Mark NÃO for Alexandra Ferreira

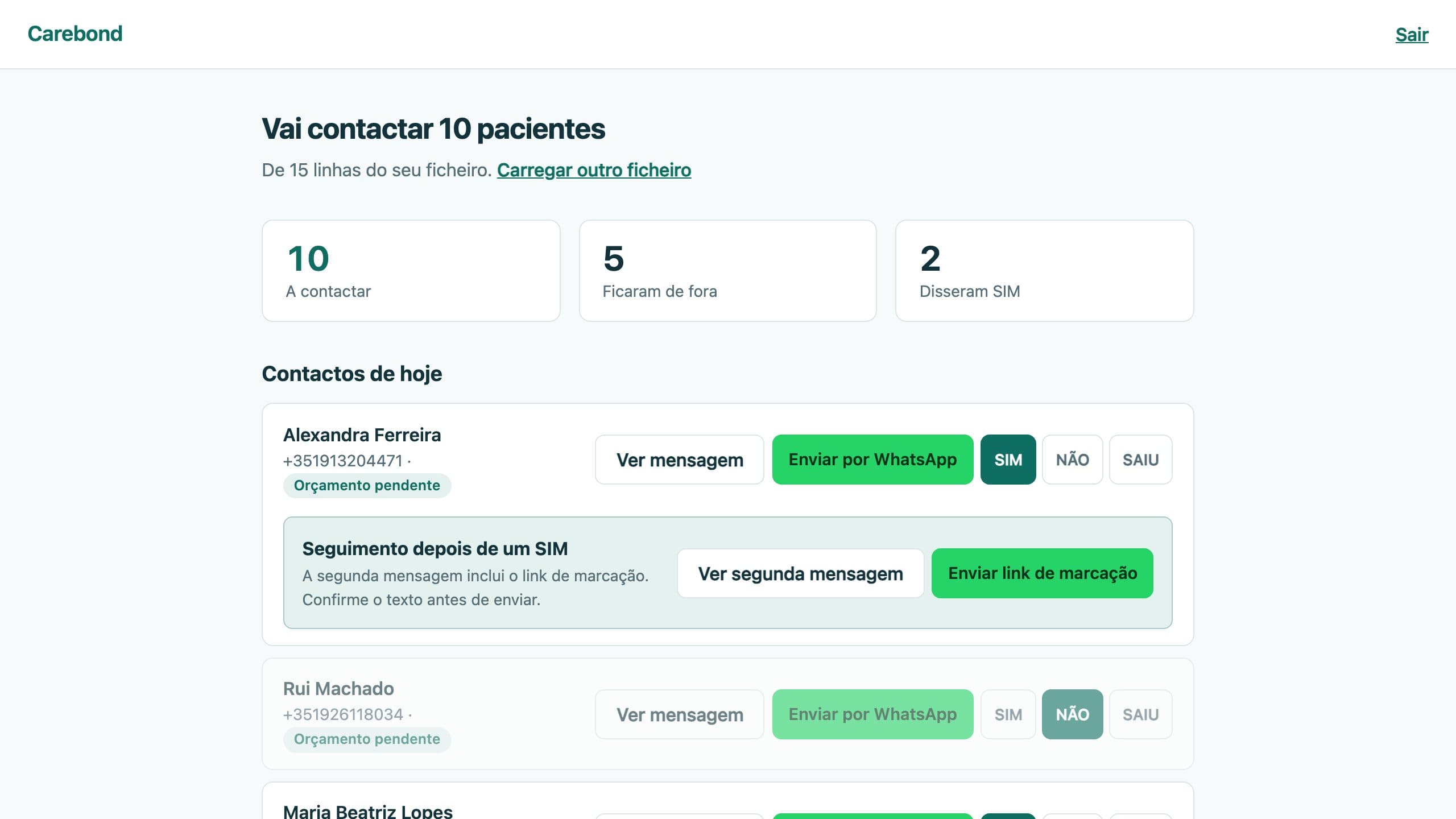1072,460
